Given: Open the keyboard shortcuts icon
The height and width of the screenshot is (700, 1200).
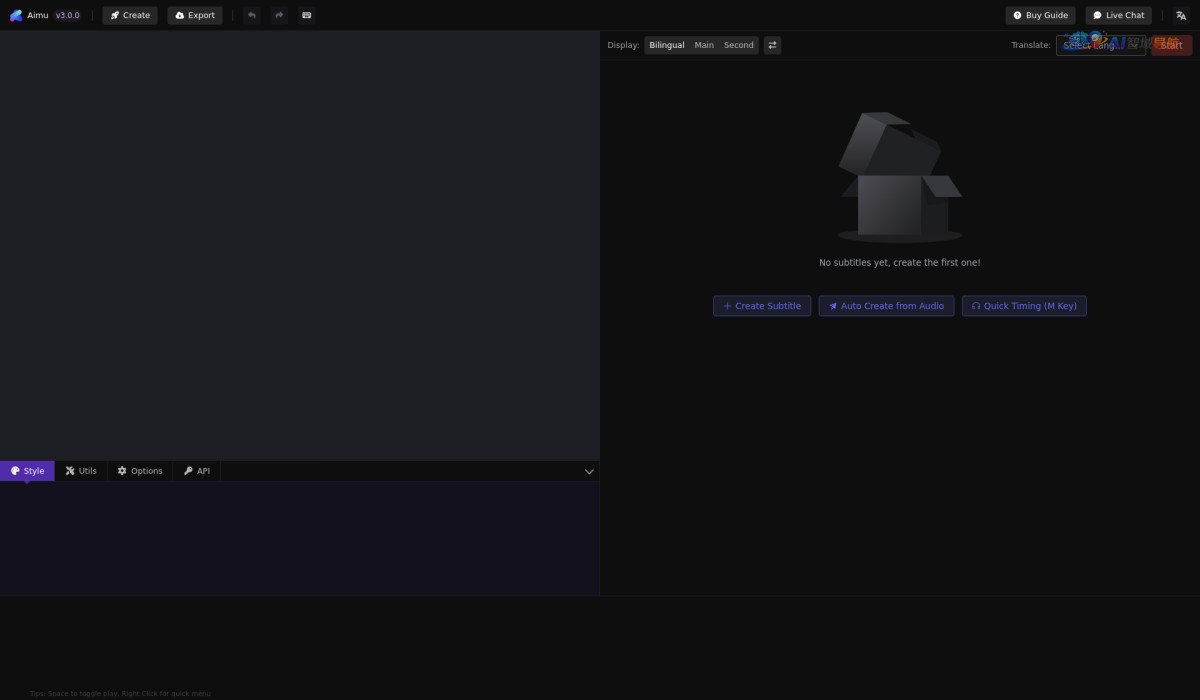Looking at the screenshot, I should (x=307, y=15).
